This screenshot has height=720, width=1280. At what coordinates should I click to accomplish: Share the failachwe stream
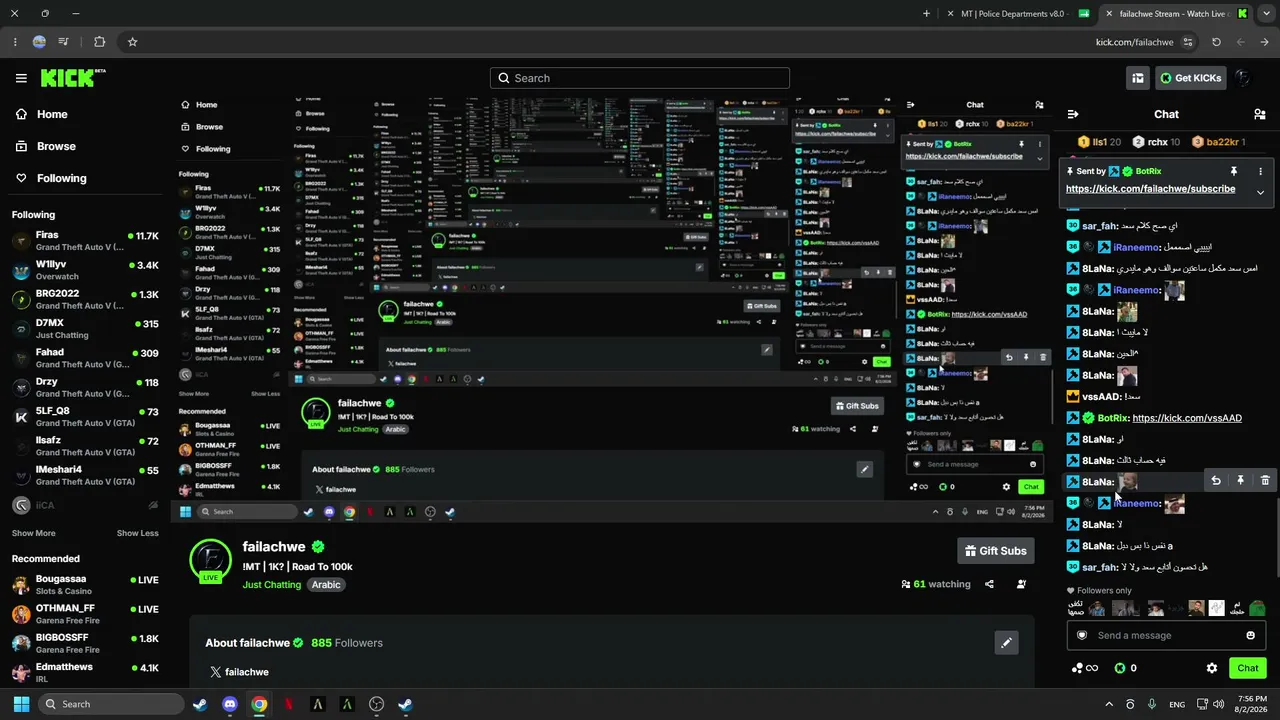[989, 584]
